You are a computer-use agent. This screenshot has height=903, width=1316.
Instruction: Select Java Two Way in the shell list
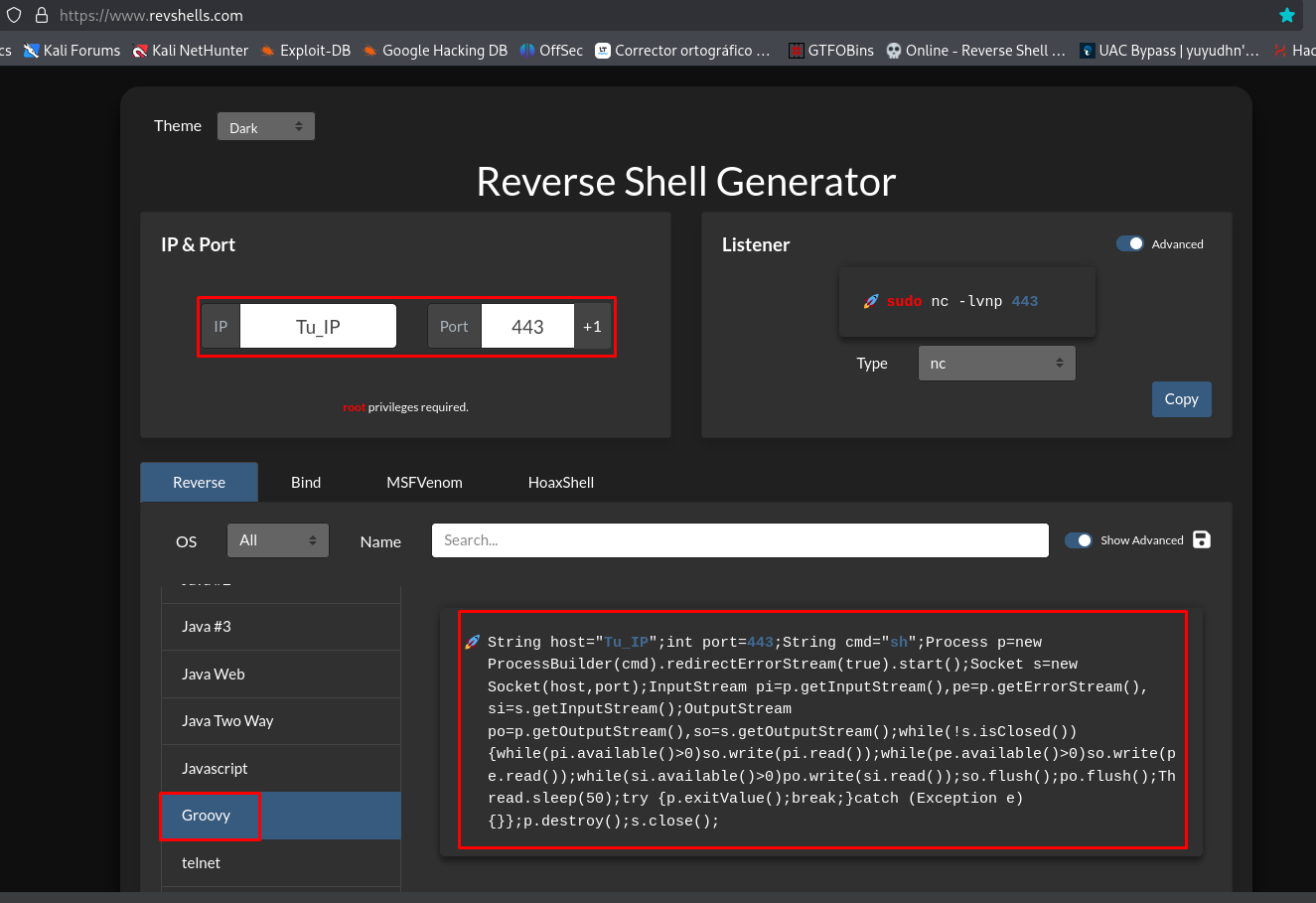coord(281,720)
